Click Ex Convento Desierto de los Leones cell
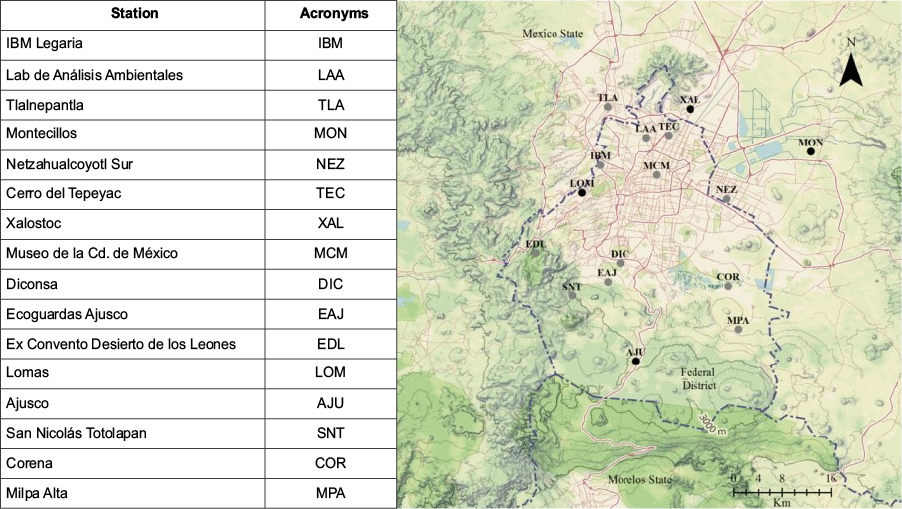The image size is (902, 509). click(133, 344)
